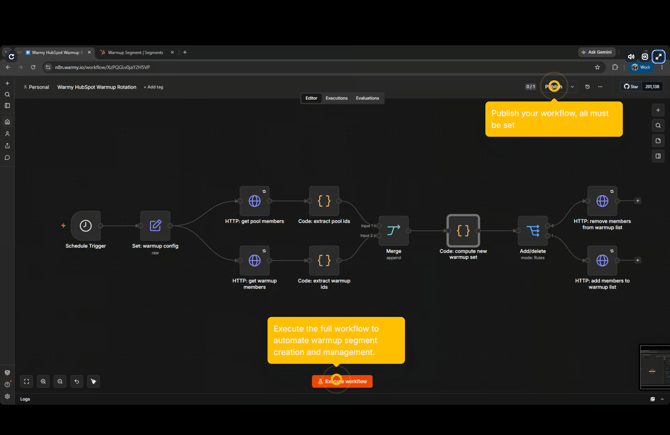Select HTTP: add members to warmup list node
The width and height of the screenshot is (670, 435).
602,260
